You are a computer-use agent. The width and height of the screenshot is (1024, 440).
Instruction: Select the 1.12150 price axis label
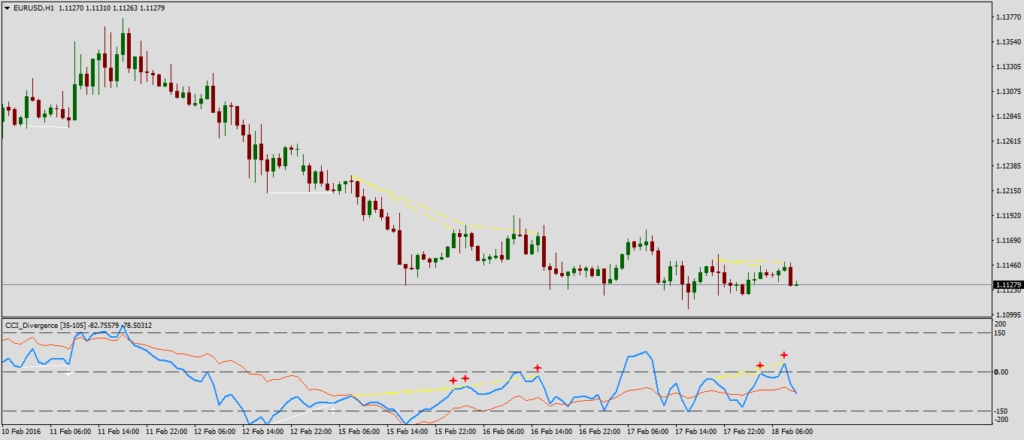1008,191
